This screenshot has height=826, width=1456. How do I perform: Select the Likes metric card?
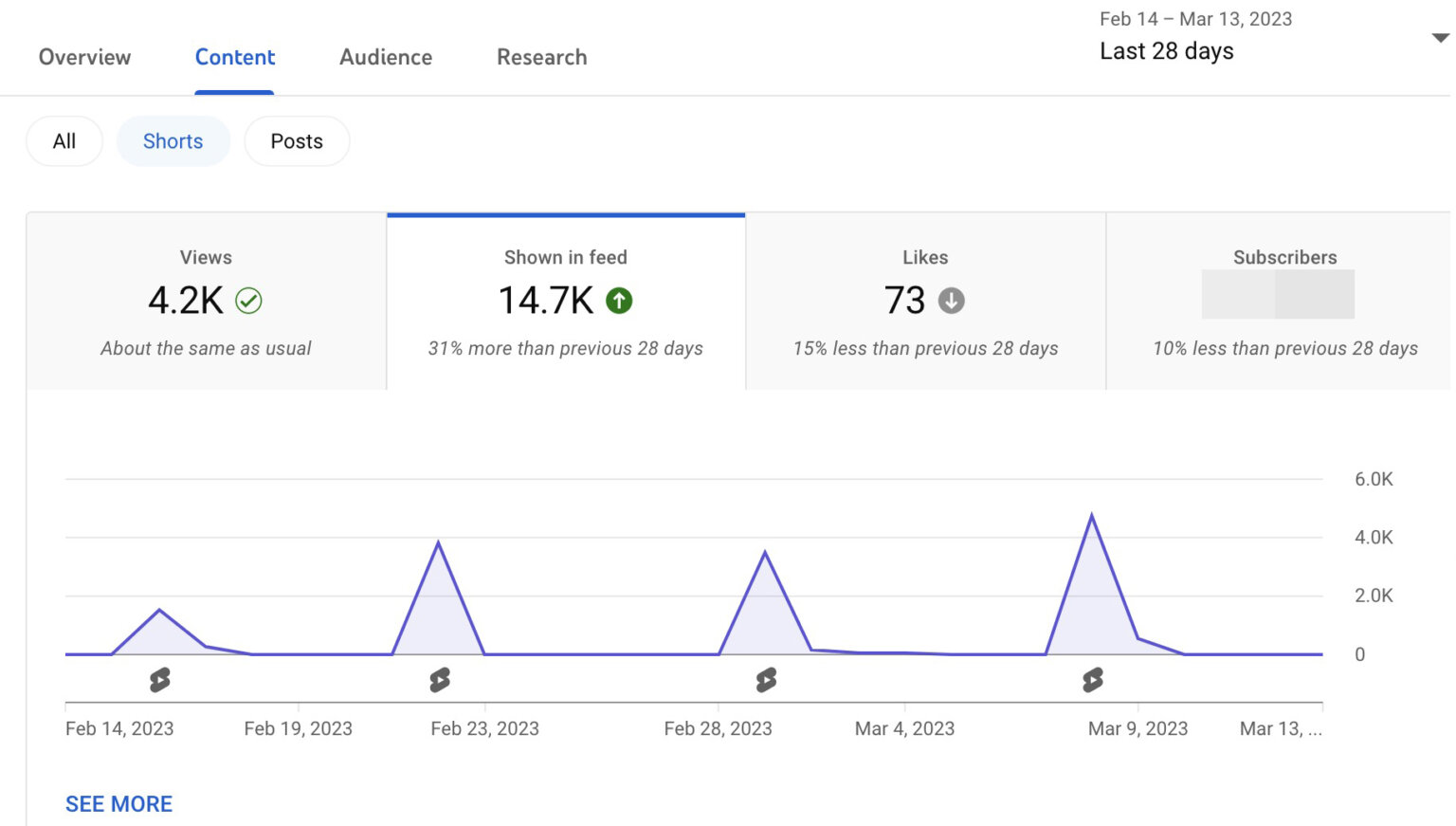pos(925,301)
